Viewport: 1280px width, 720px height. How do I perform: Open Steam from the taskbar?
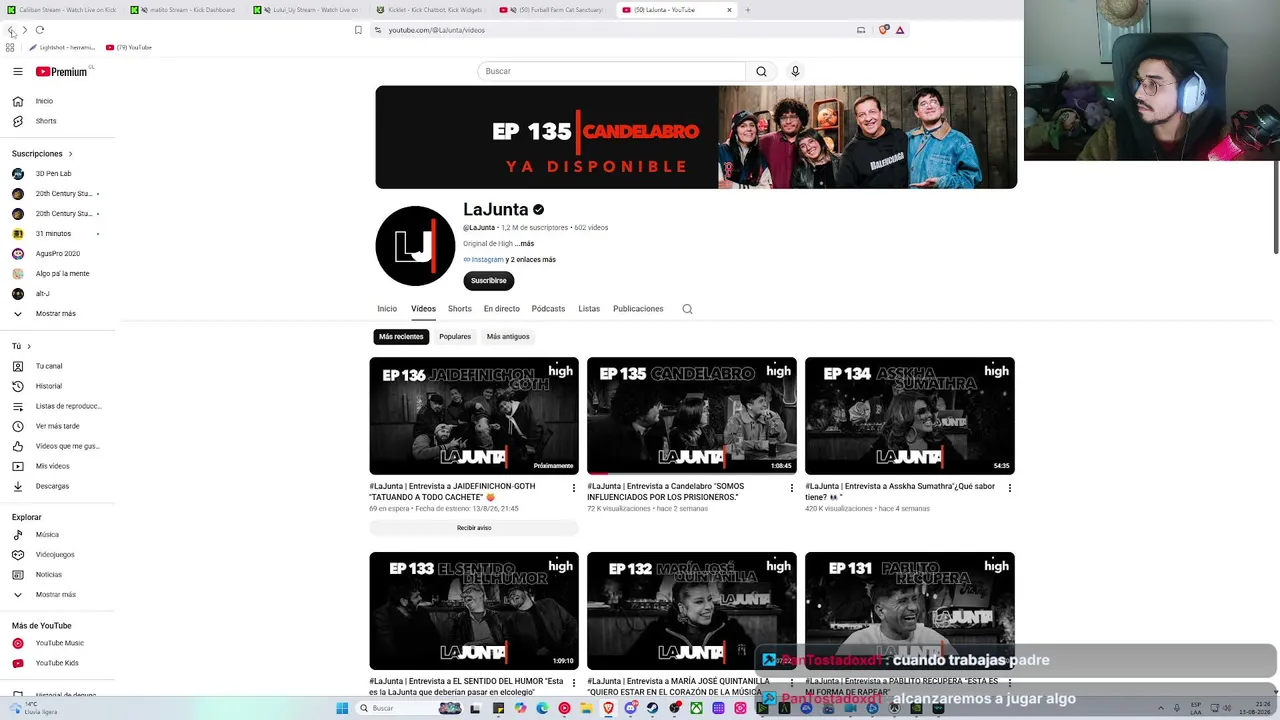coord(653,708)
